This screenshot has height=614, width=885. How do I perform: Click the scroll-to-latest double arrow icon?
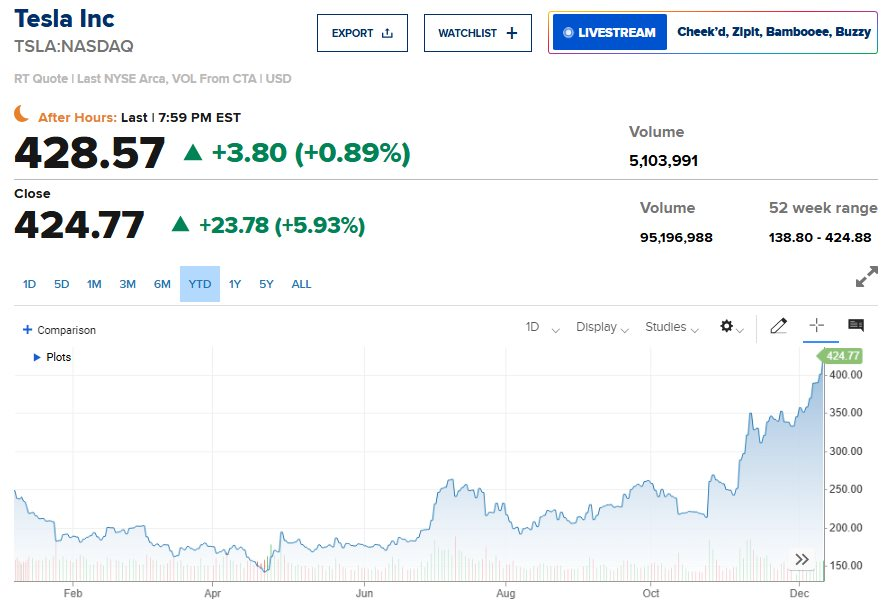click(801, 560)
